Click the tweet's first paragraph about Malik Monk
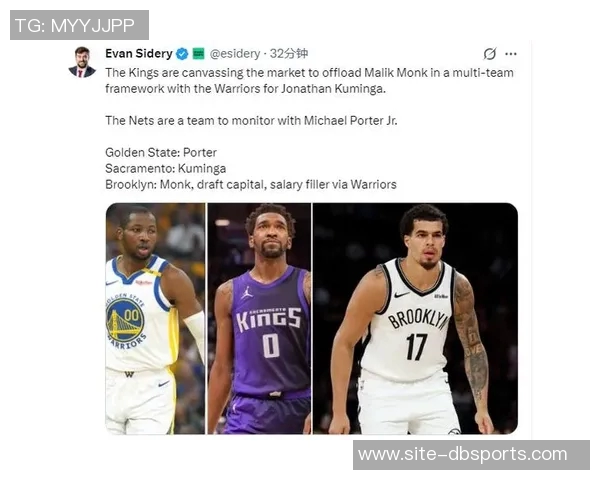This screenshot has width=600, height=480. click(309, 81)
